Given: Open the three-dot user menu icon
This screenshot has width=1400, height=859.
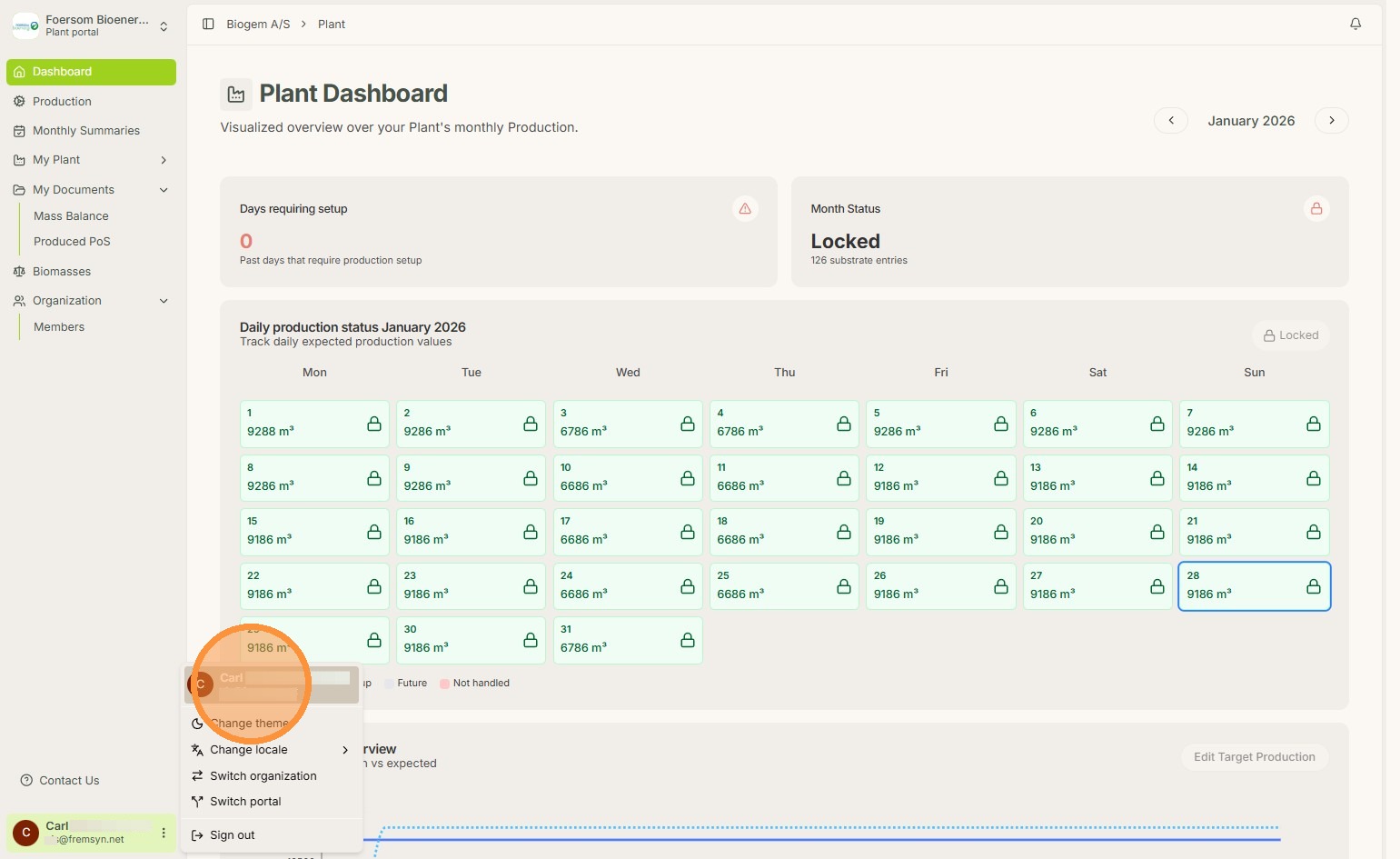Looking at the screenshot, I should point(164,833).
